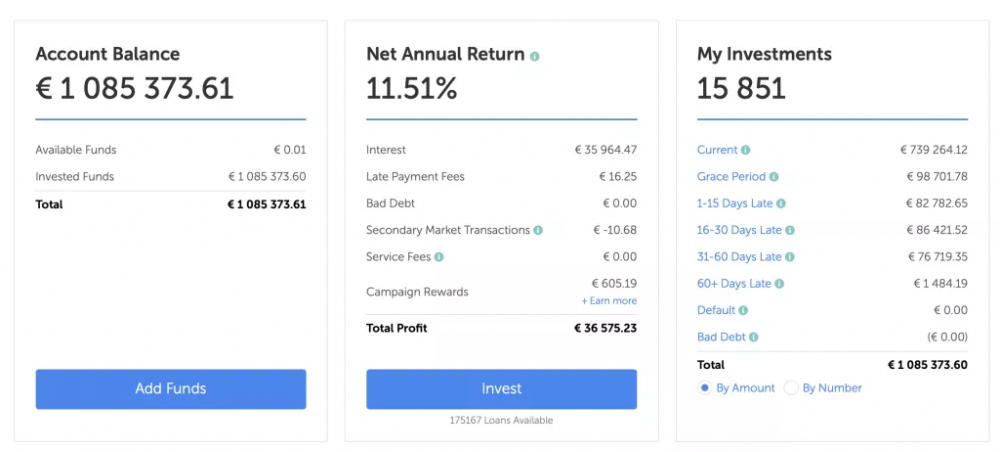Click info icon next to Net Annual Return

pos(534,57)
